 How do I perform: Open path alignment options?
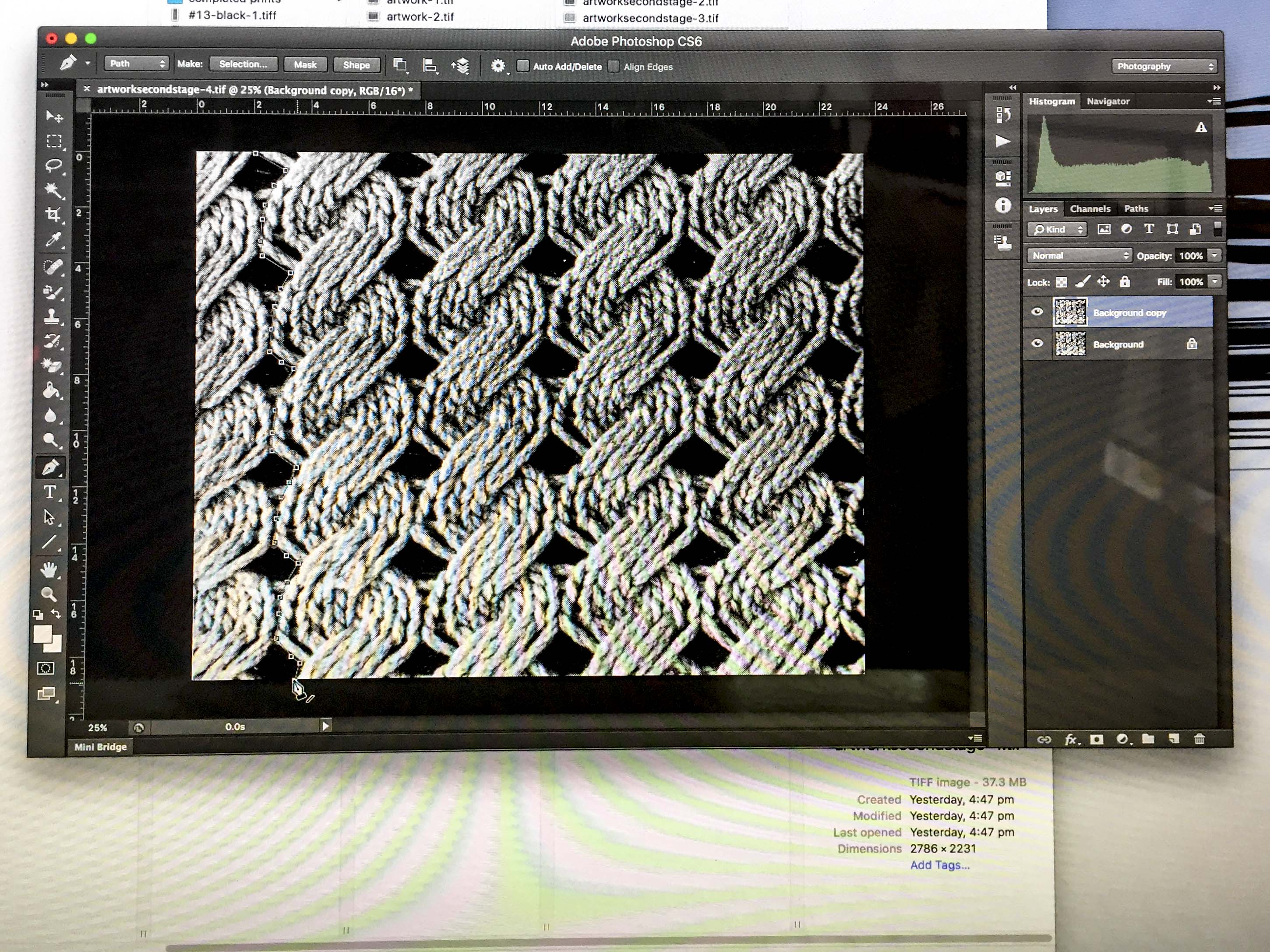click(x=430, y=65)
